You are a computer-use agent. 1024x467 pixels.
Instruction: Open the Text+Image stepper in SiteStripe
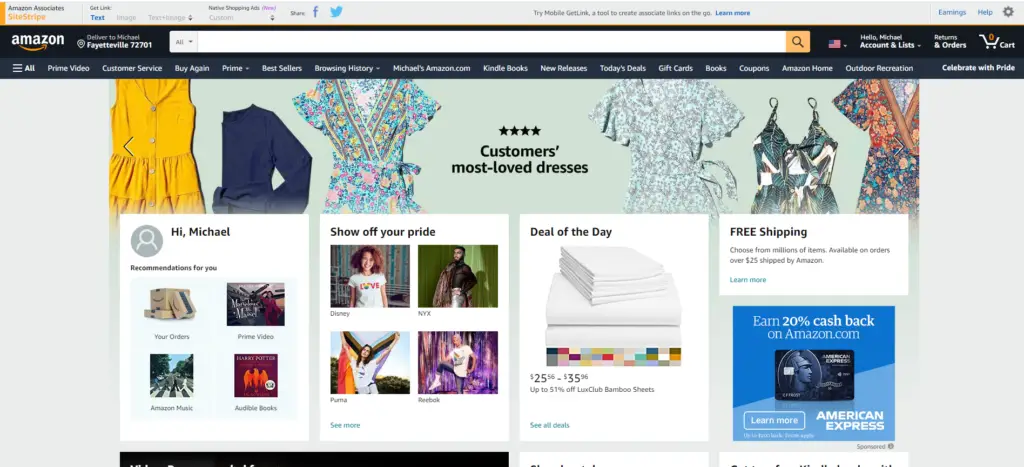click(x=189, y=18)
